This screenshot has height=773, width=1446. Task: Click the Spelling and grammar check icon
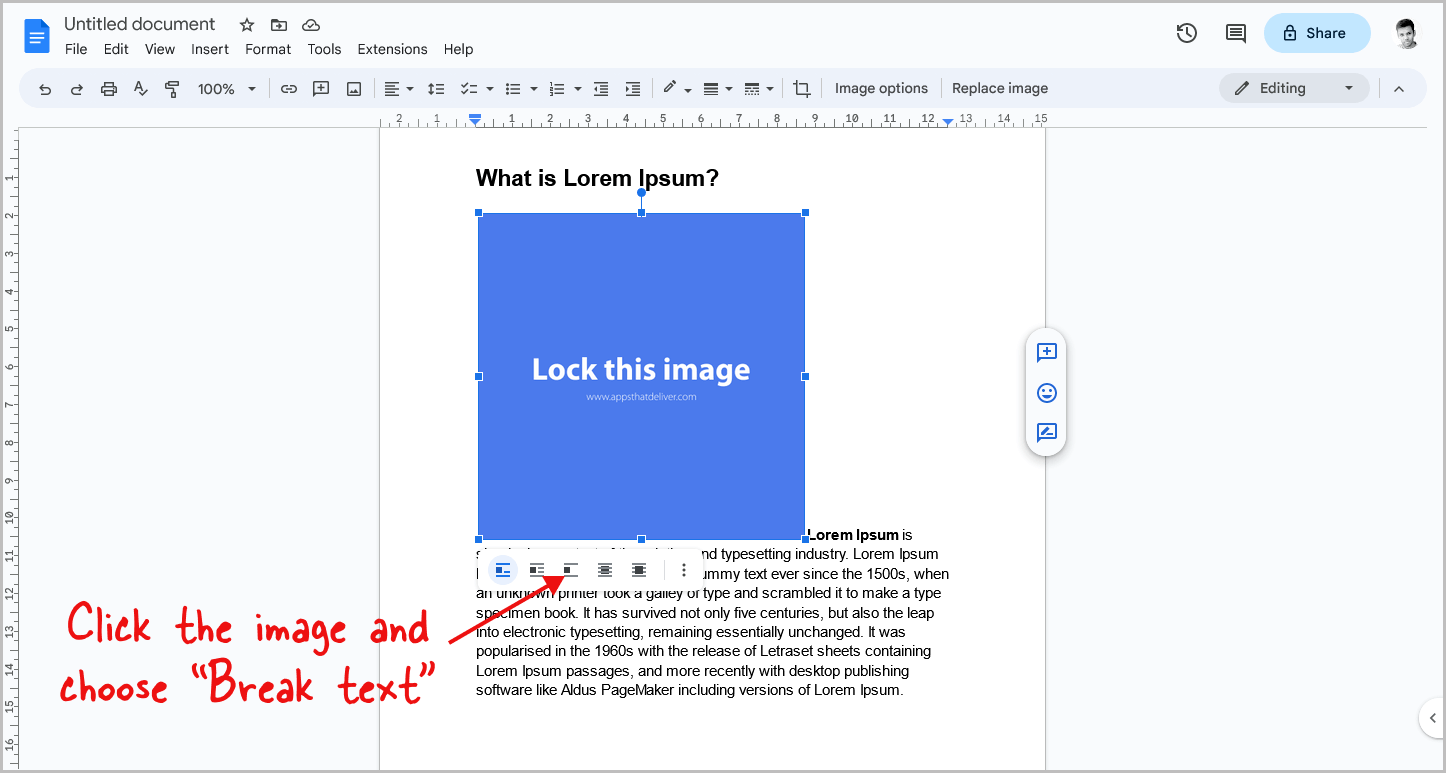140,88
